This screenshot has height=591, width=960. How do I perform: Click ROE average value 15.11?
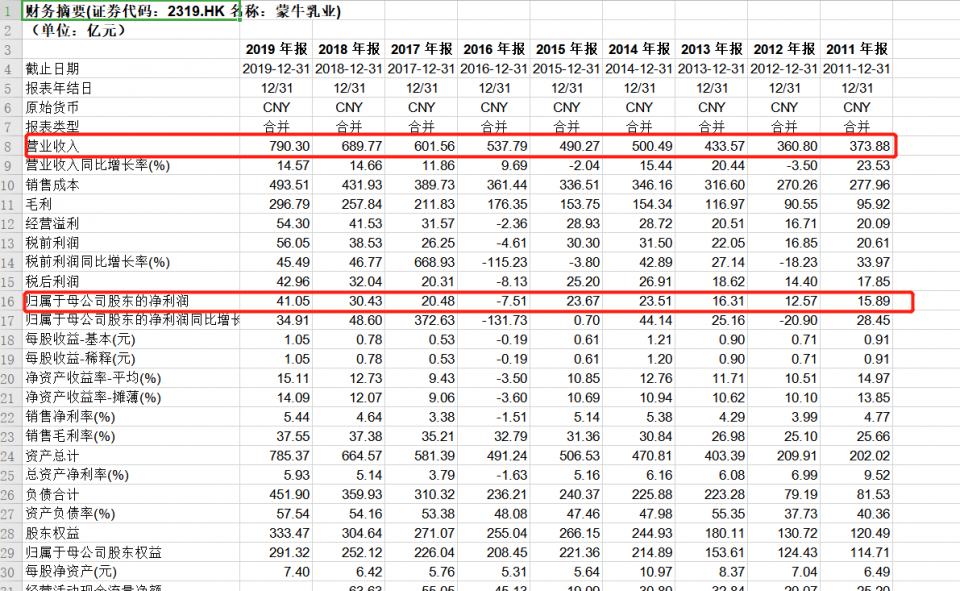(293, 378)
